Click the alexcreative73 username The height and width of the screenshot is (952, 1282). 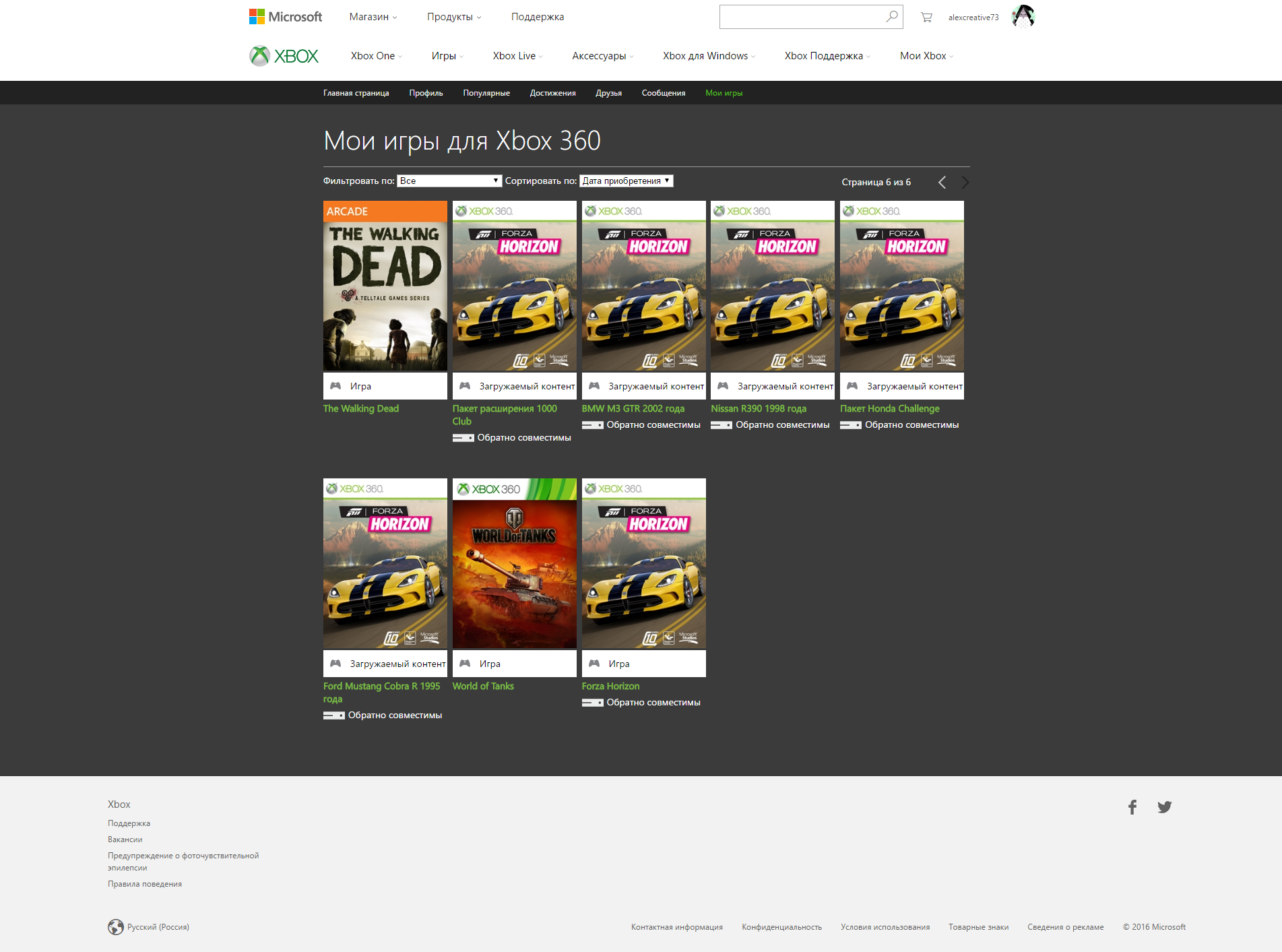[973, 18]
